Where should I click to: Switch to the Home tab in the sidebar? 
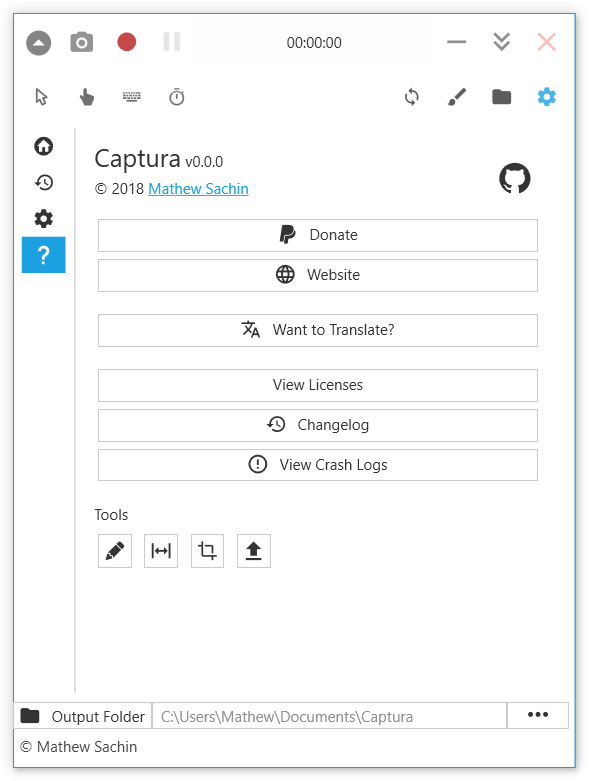[44, 146]
